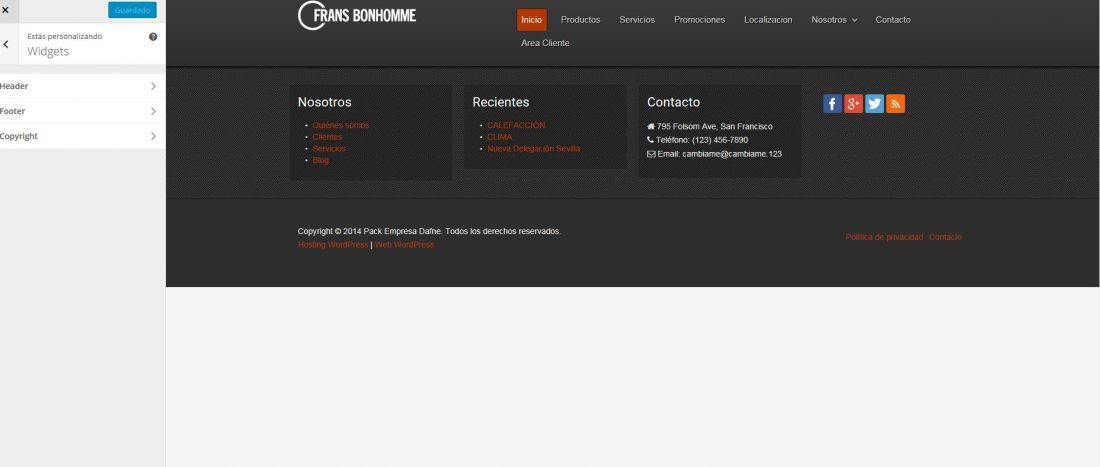Open the Copyright widget area
Screen dimensions: 1100x467
coord(83,136)
